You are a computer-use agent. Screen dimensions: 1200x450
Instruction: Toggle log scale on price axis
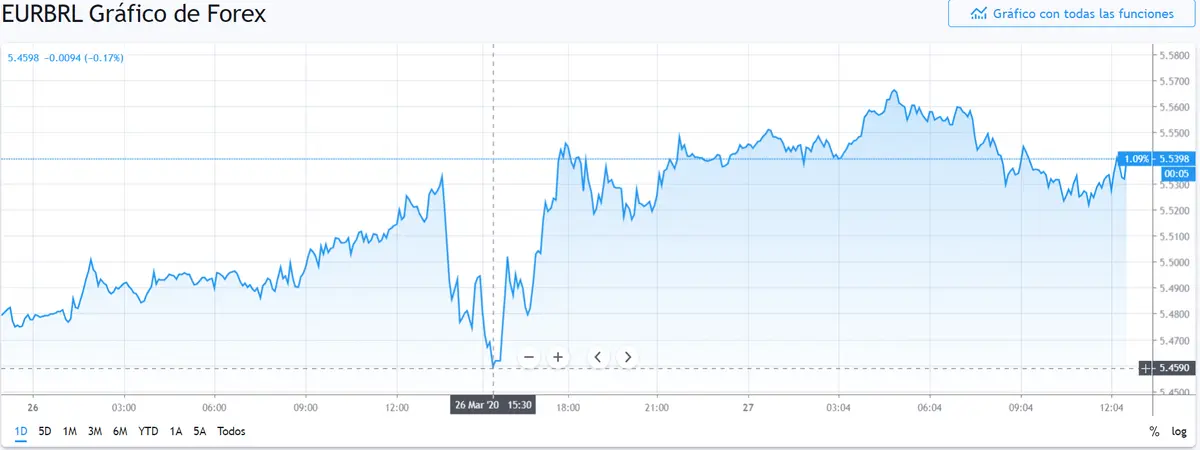pyautogui.click(x=1178, y=431)
